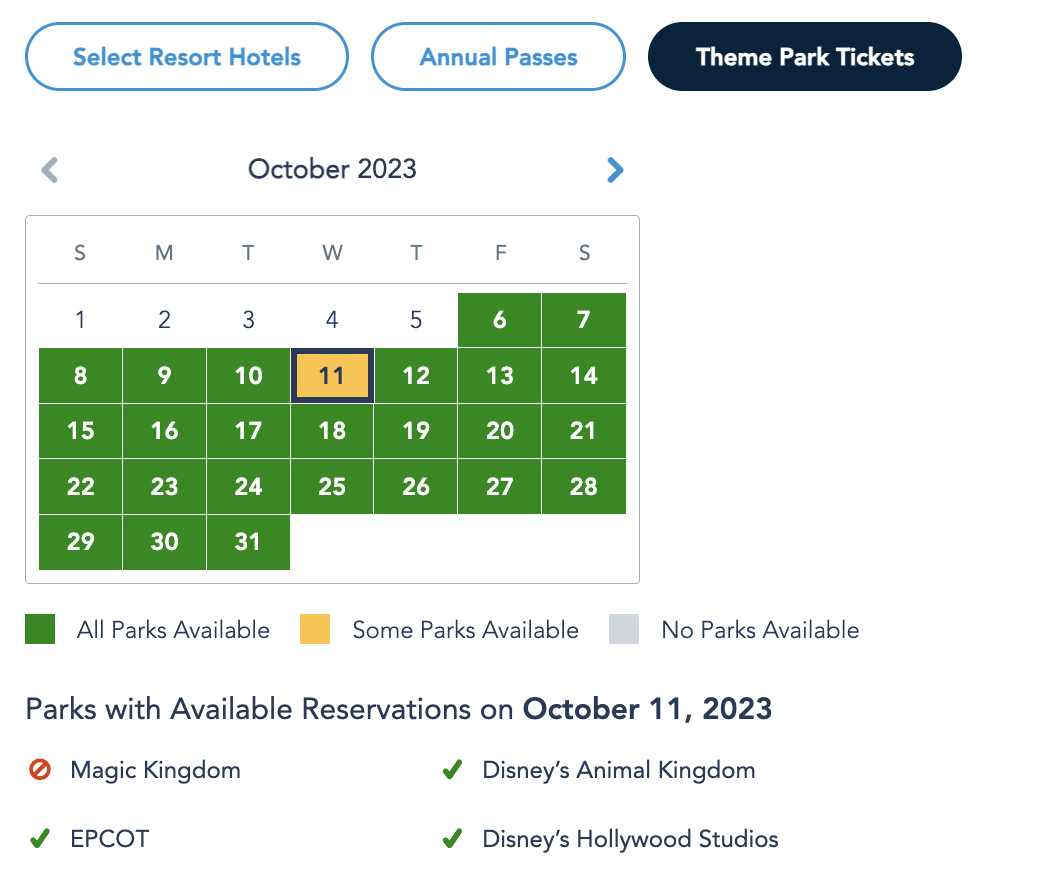Open the Annual Passes tab

click(498, 57)
